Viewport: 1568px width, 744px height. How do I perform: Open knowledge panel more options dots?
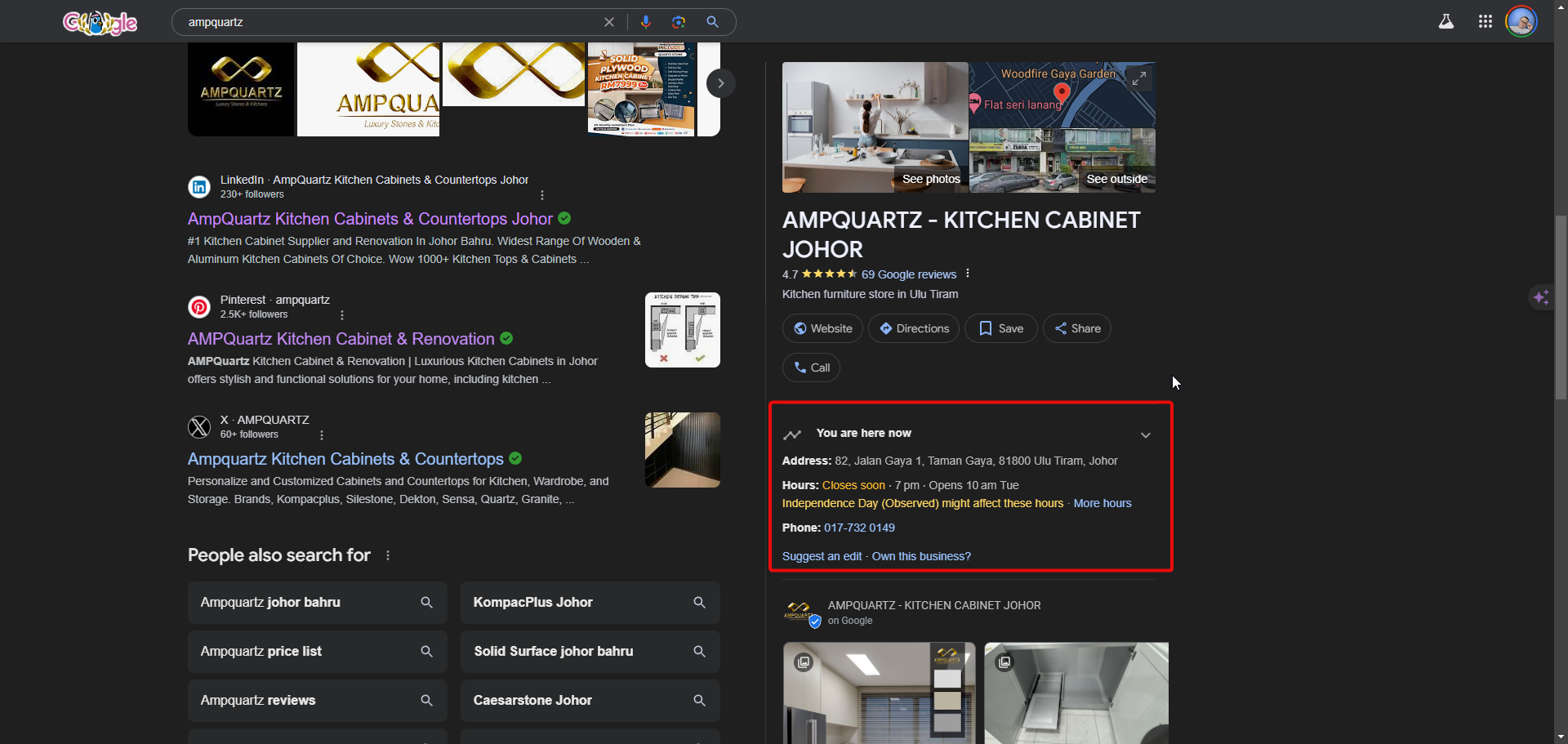(968, 274)
